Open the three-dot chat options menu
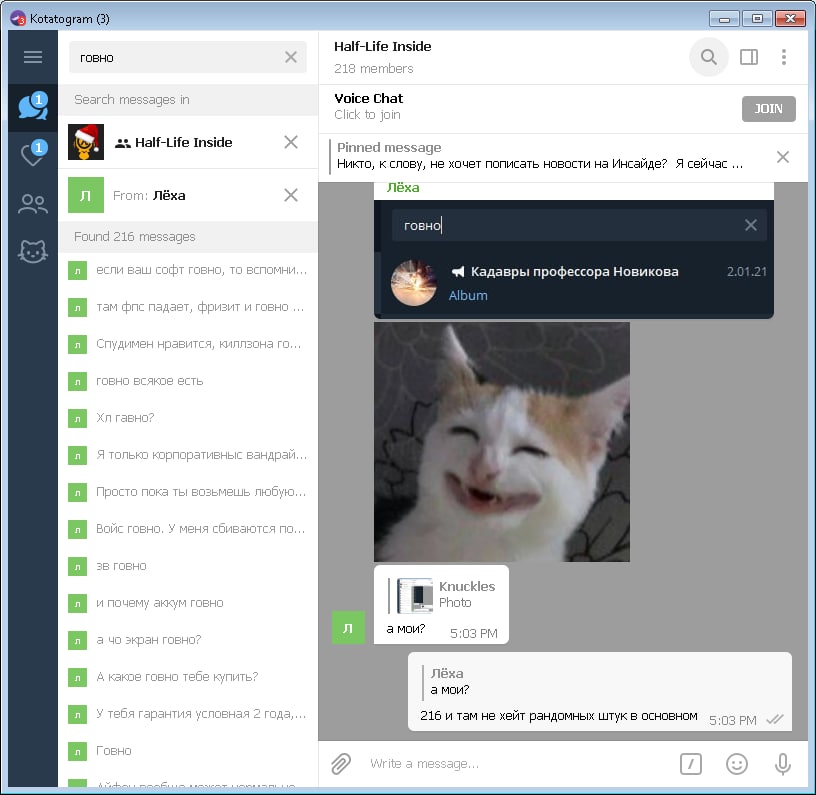 (x=784, y=57)
